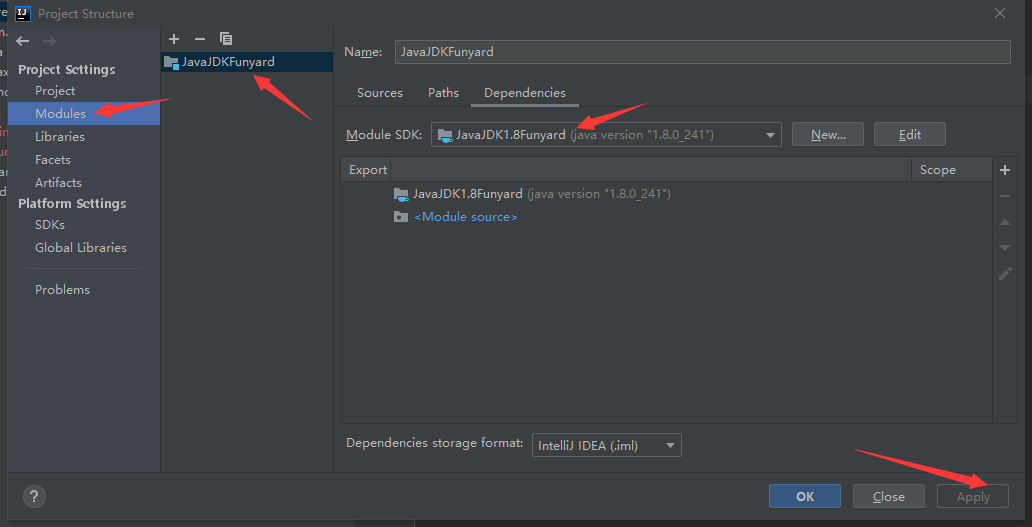Open Project settings section

coord(55,91)
